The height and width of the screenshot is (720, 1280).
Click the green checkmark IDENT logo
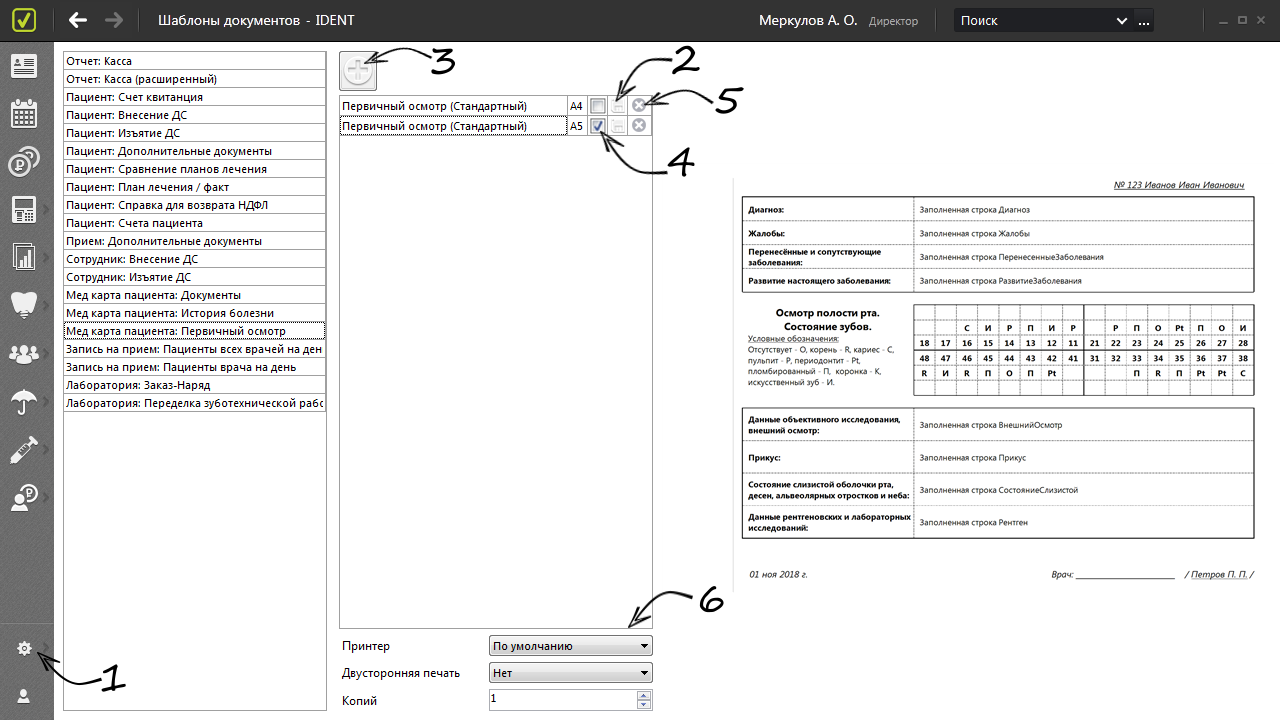pyautogui.click(x=26, y=20)
